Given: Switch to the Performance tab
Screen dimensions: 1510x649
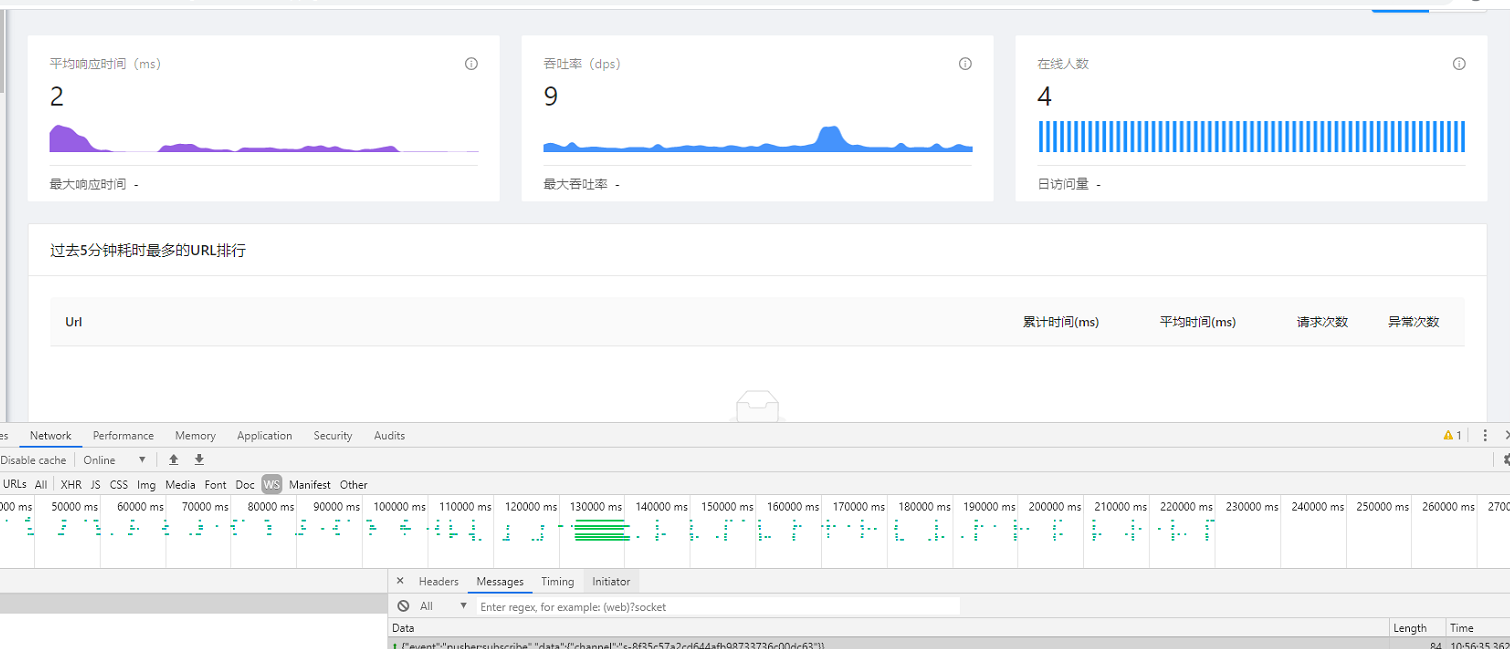Looking at the screenshot, I should (x=123, y=435).
